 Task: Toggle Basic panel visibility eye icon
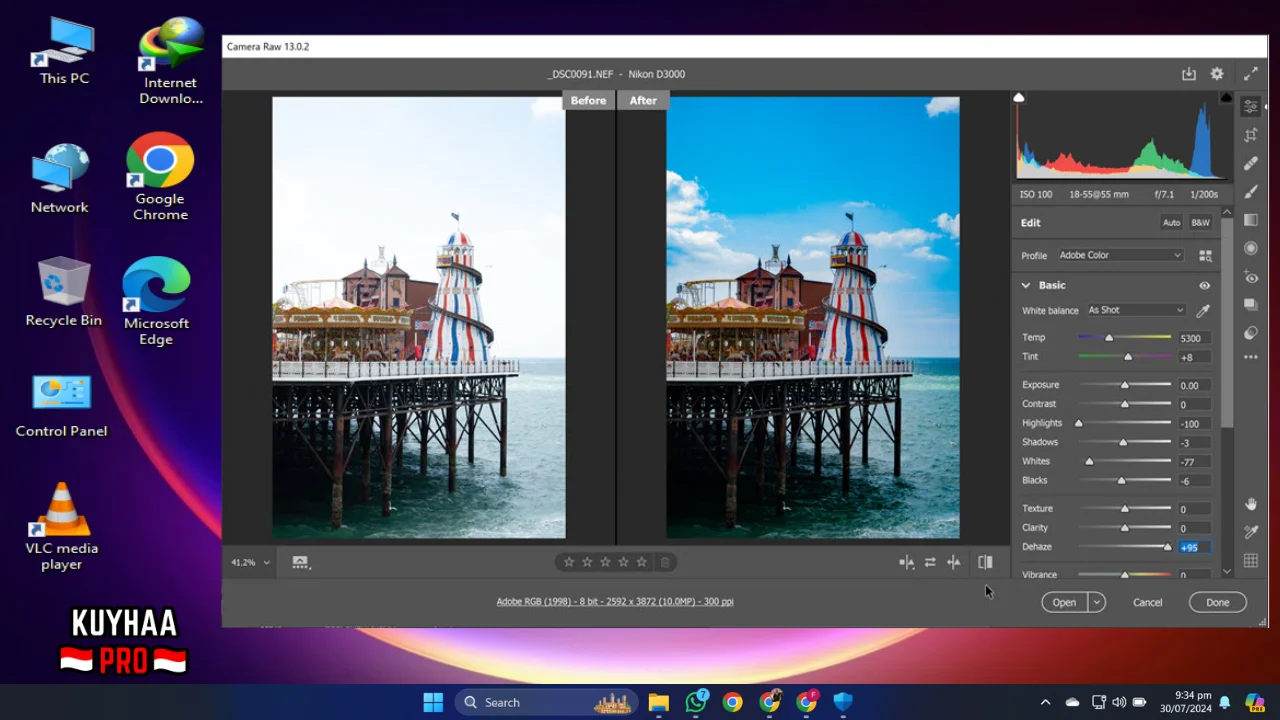(1204, 286)
